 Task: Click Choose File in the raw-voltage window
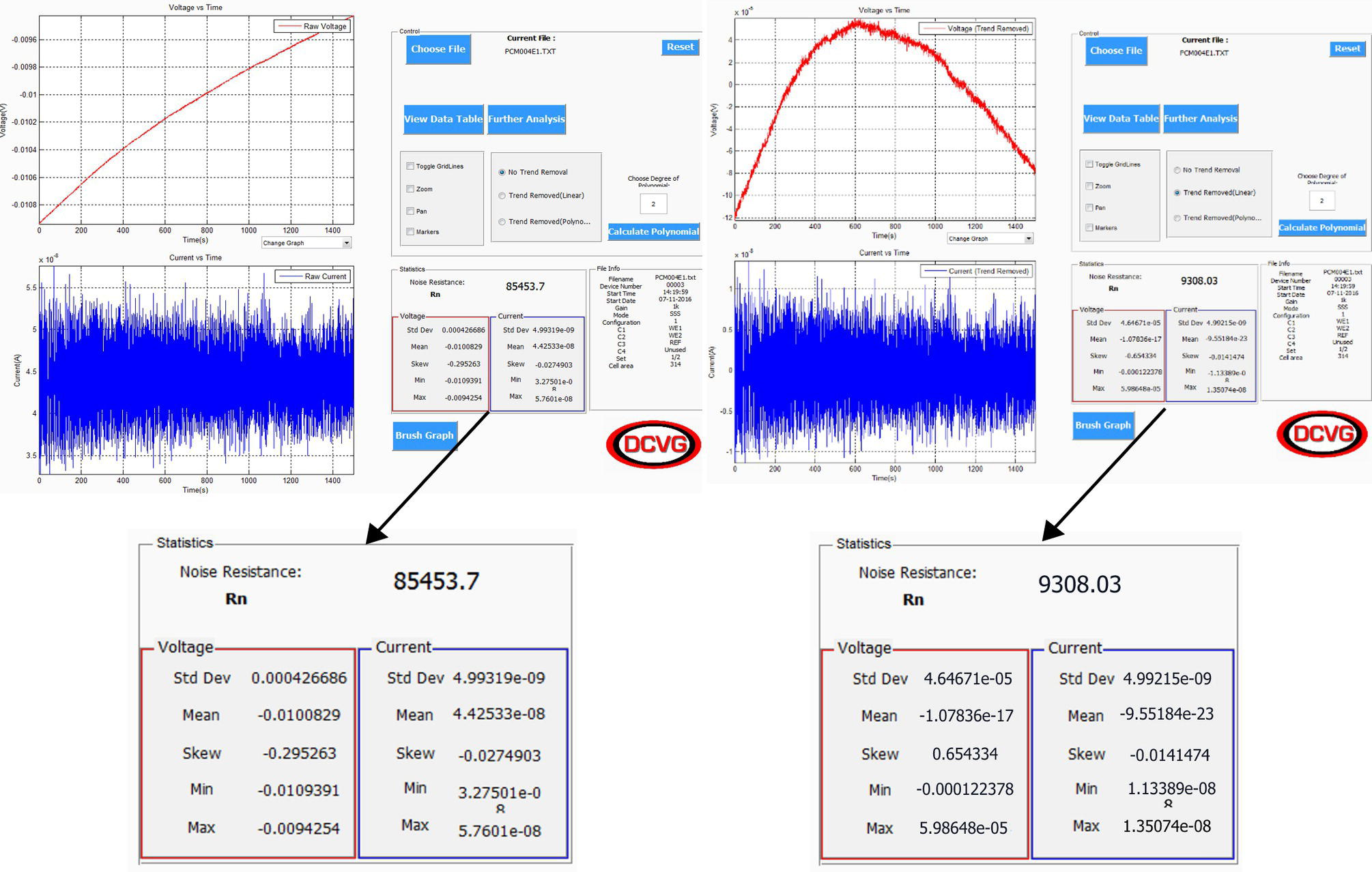438,49
